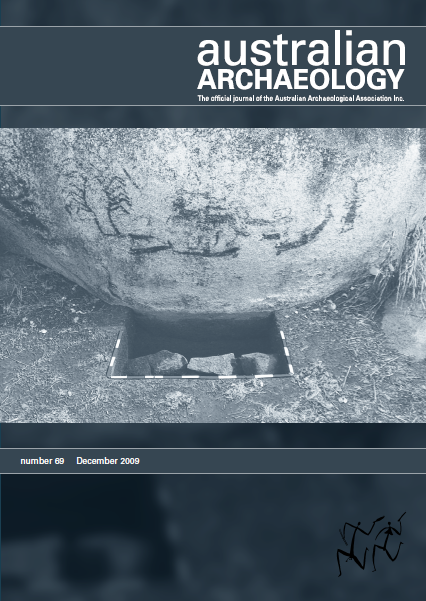Select the 'December 2009' date text
426x601 pixels.
(x=108, y=461)
